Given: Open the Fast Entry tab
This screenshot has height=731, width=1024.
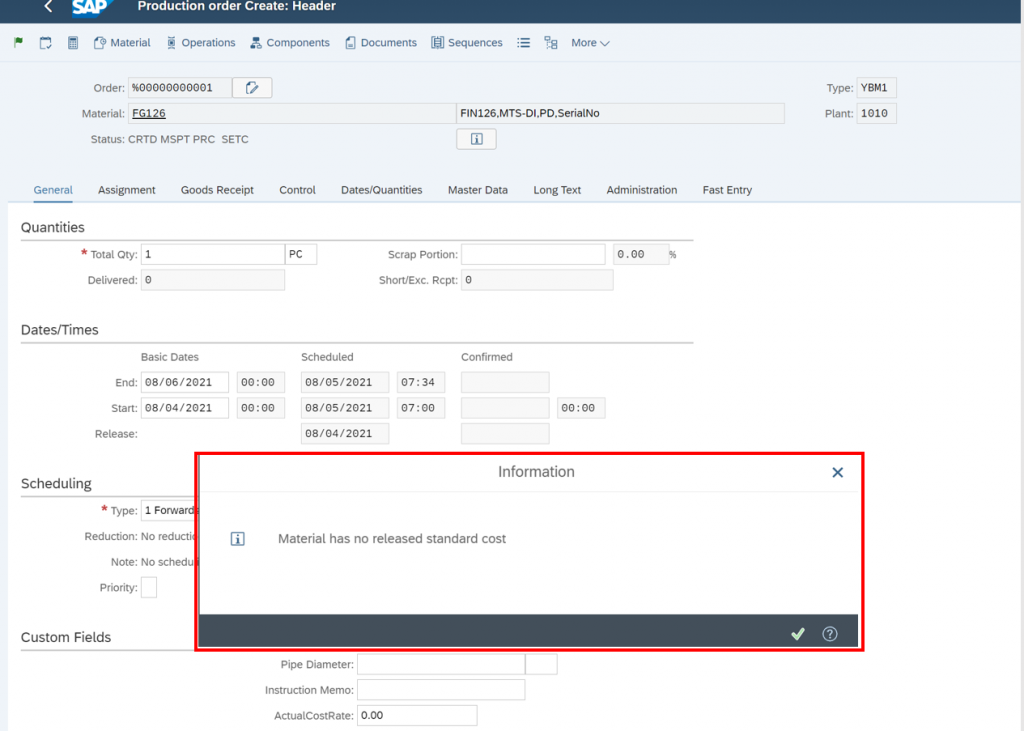Looking at the screenshot, I should click(728, 190).
